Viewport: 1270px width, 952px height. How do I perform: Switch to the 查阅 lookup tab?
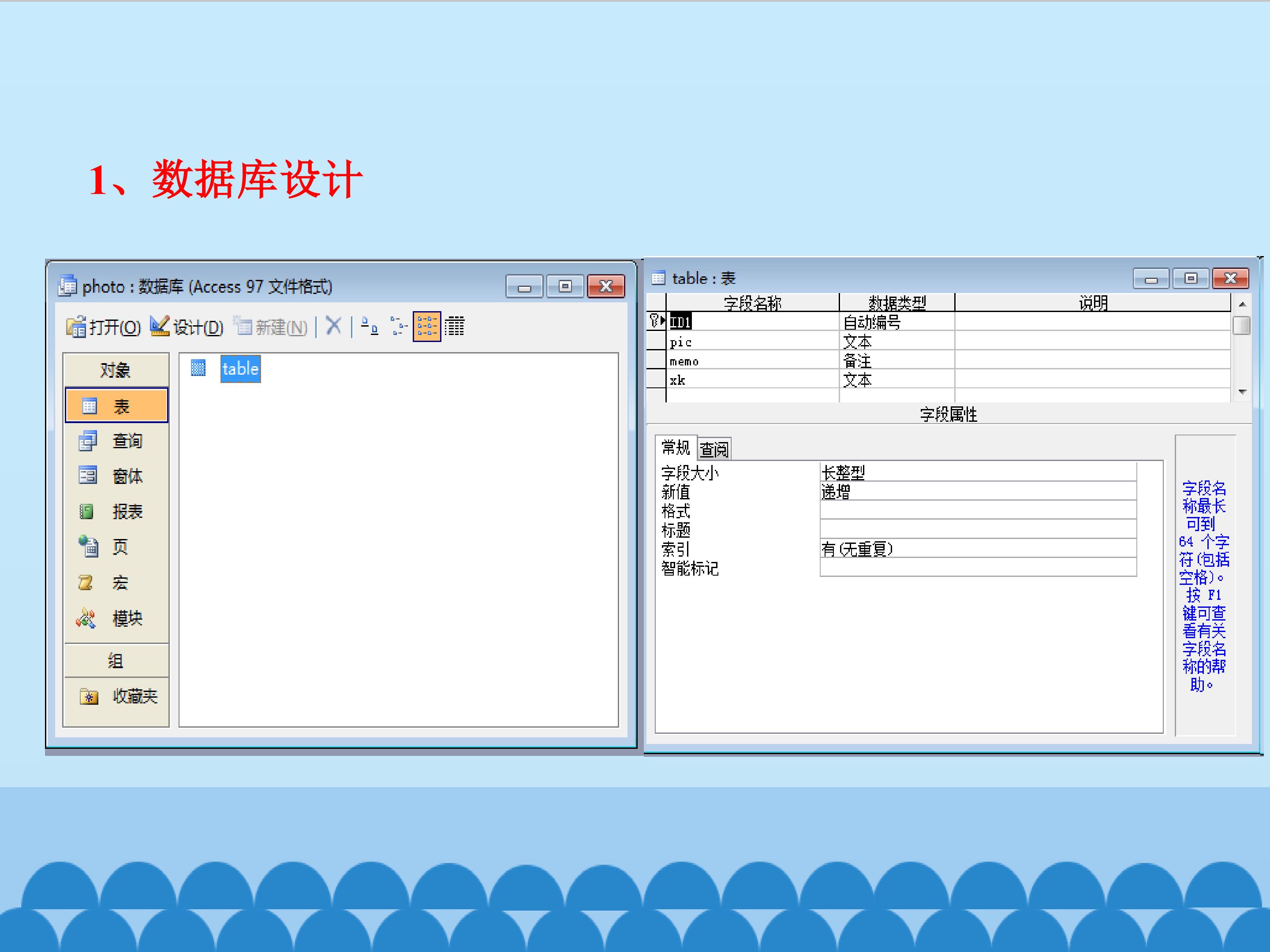pyautogui.click(x=713, y=449)
